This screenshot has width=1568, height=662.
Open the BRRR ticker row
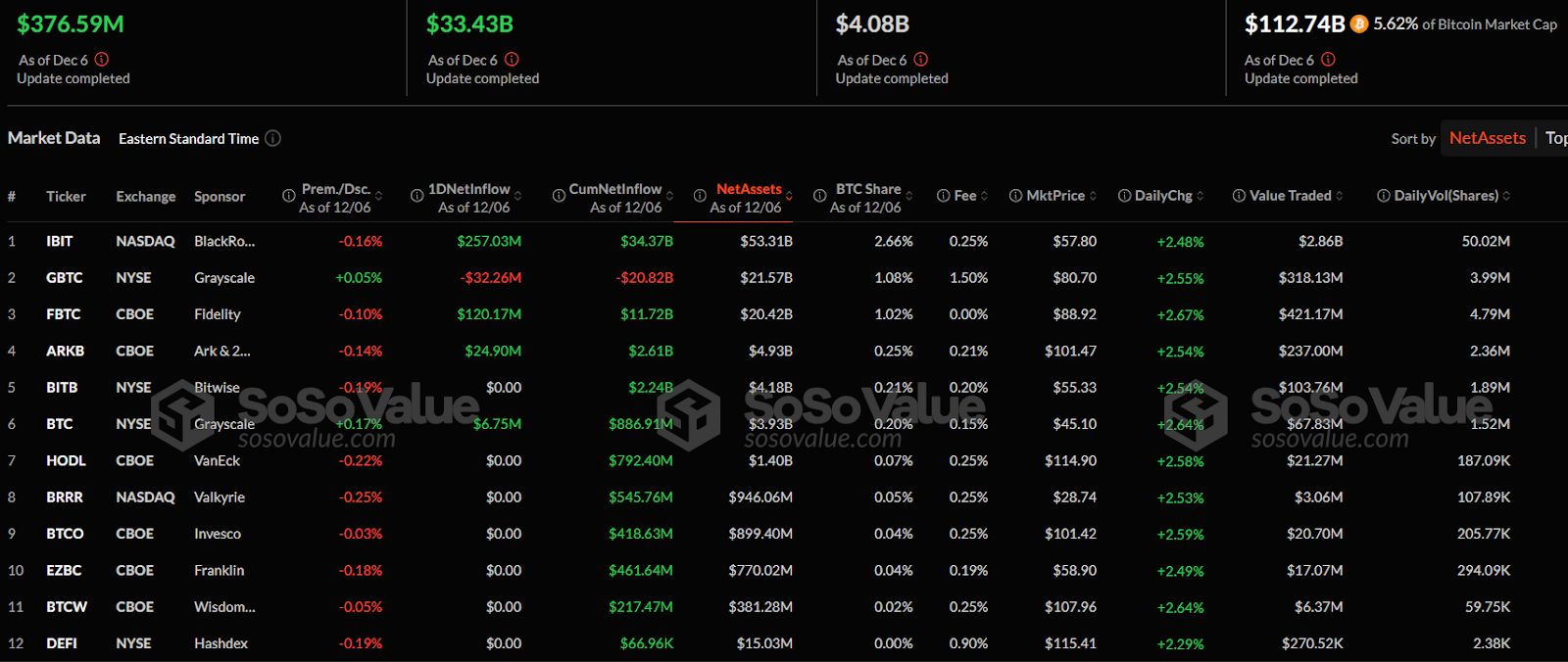pyautogui.click(x=784, y=496)
